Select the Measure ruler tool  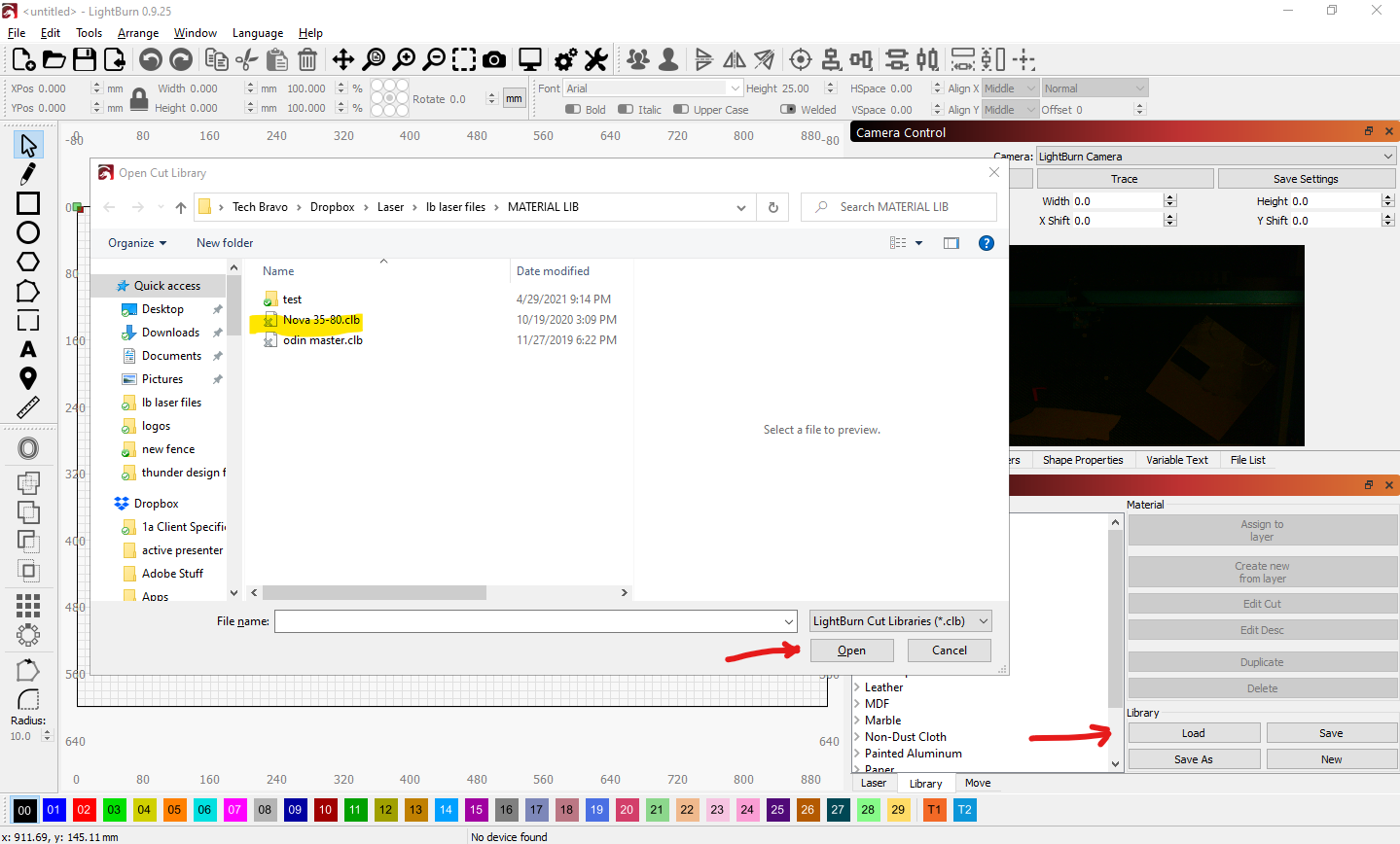click(x=28, y=407)
